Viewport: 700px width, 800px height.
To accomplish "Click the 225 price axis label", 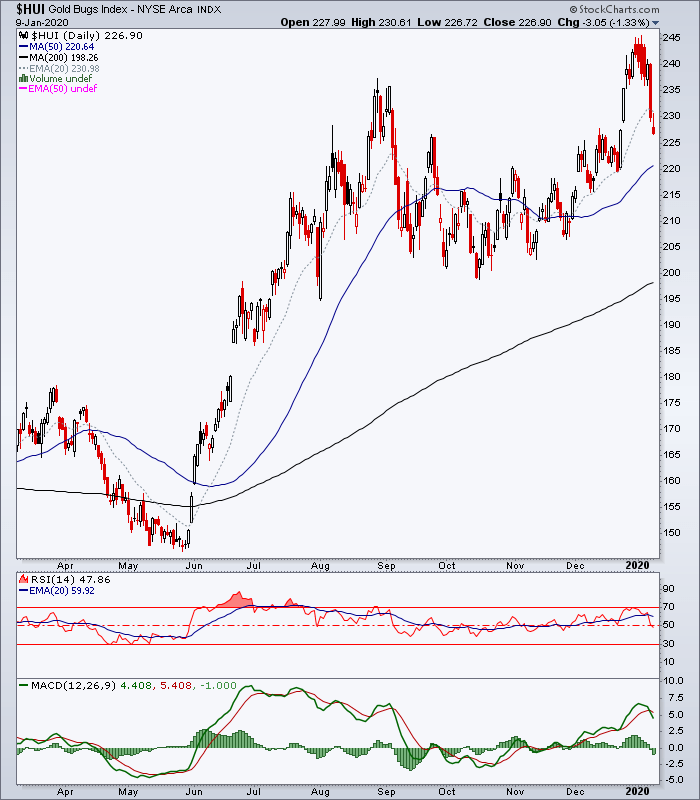I will point(671,142).
